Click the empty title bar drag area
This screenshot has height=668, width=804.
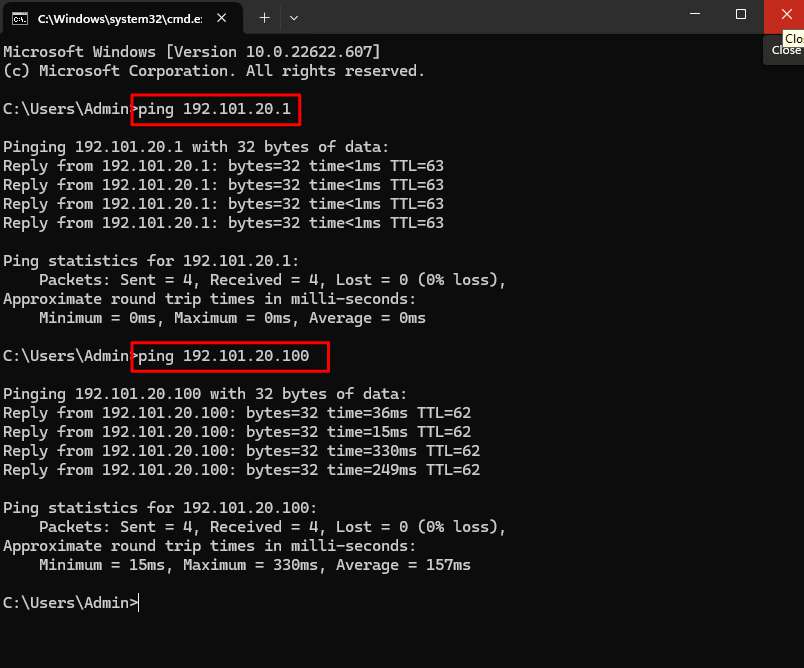(480, 18)
